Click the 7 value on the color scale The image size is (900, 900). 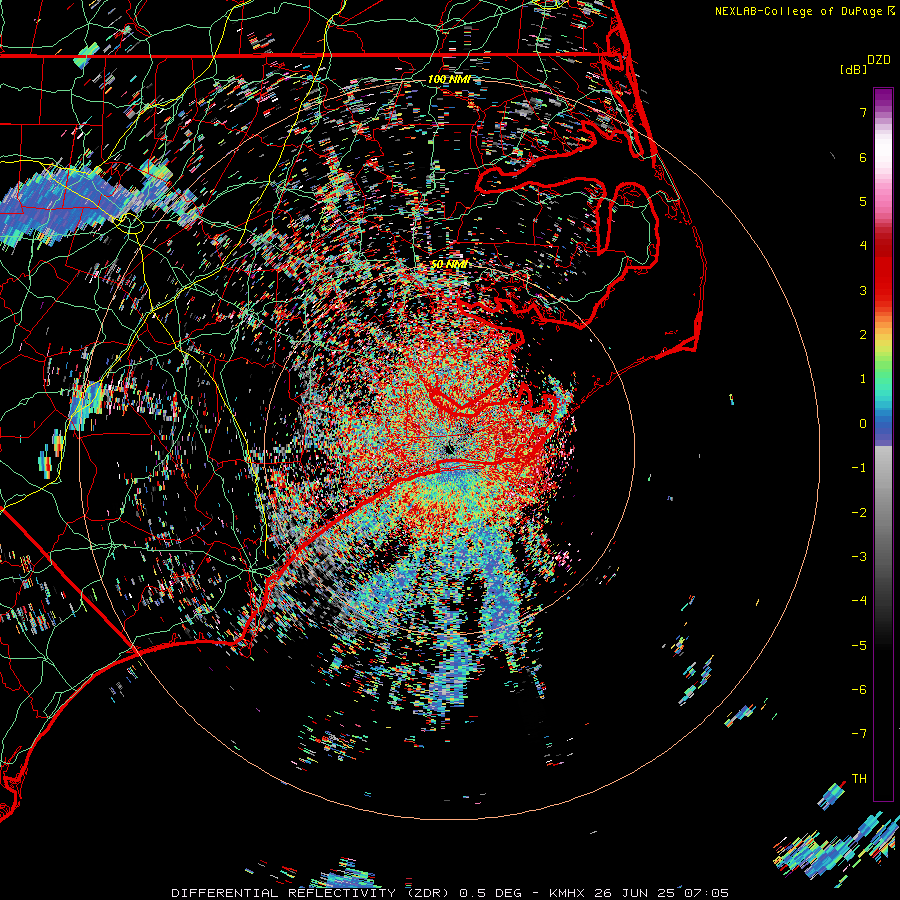(x=863, y=112)
